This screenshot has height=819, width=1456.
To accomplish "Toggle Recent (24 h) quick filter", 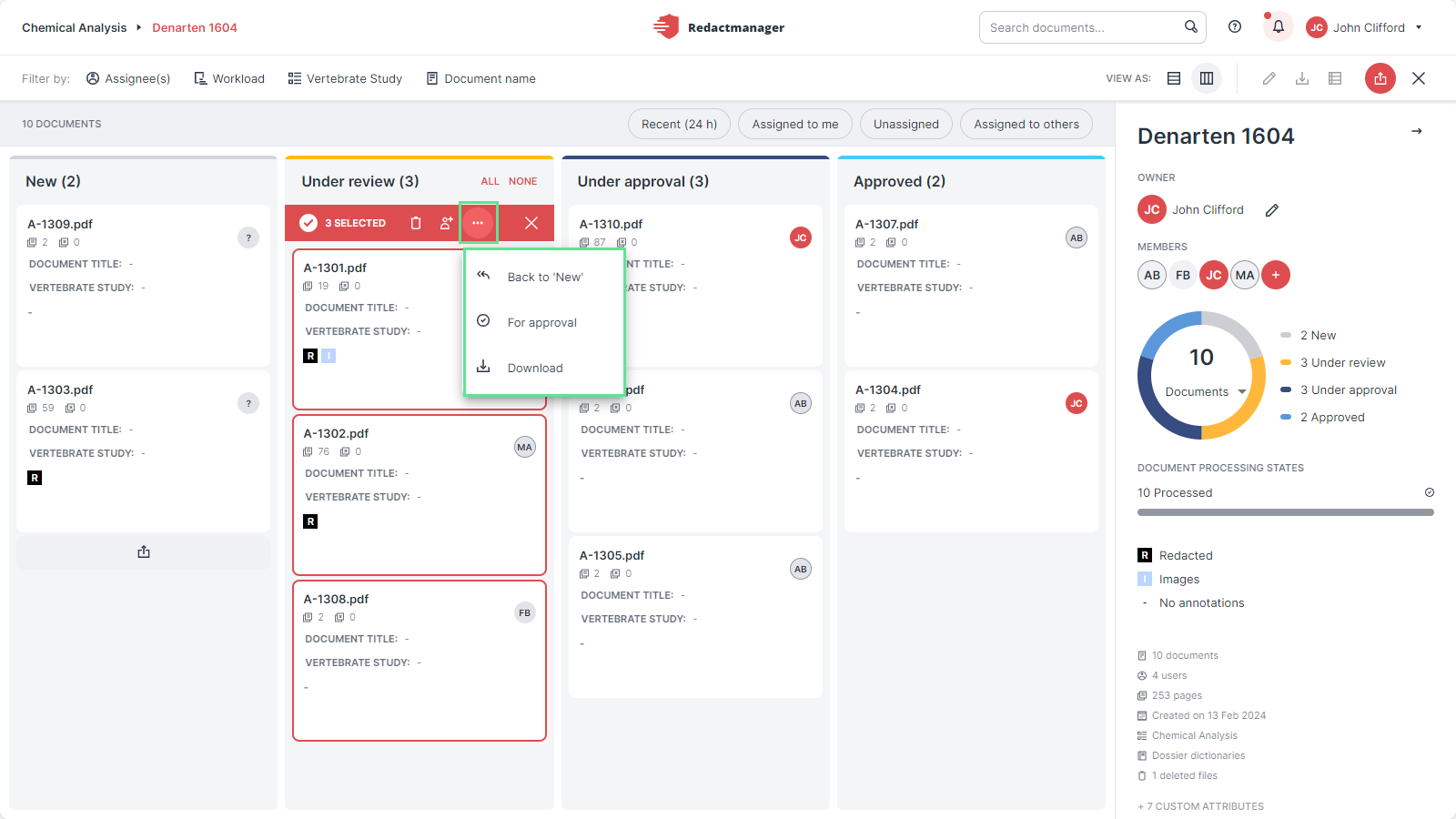I will (679, 124).
